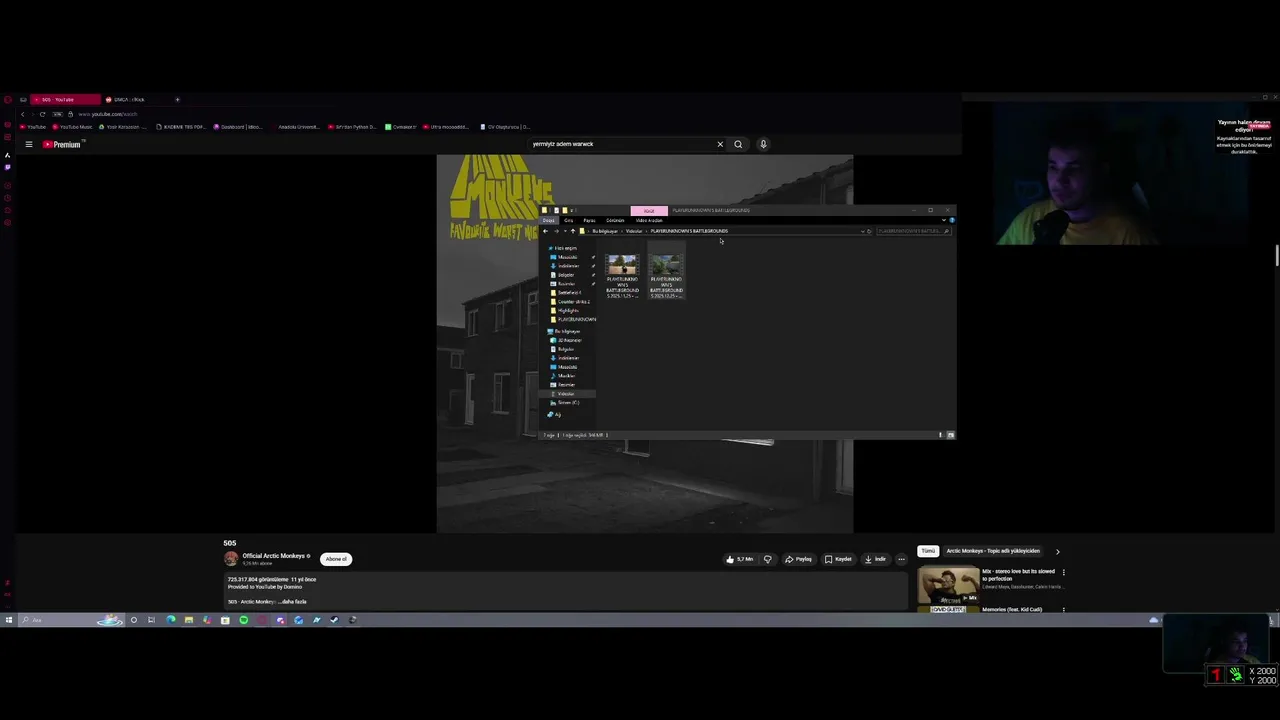Click İndir download button under video

coord(875,559)
